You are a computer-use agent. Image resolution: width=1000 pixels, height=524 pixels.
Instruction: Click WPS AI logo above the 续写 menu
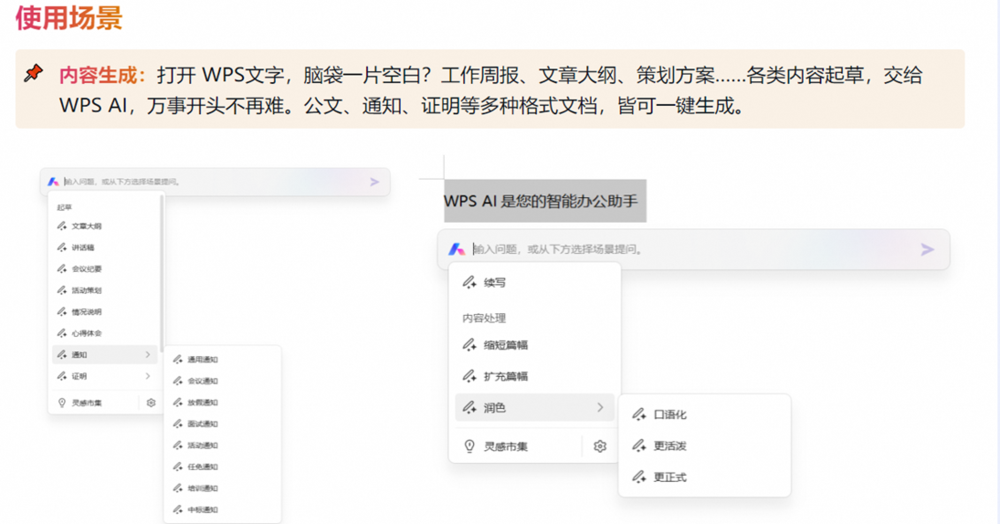tap(457, 249)
